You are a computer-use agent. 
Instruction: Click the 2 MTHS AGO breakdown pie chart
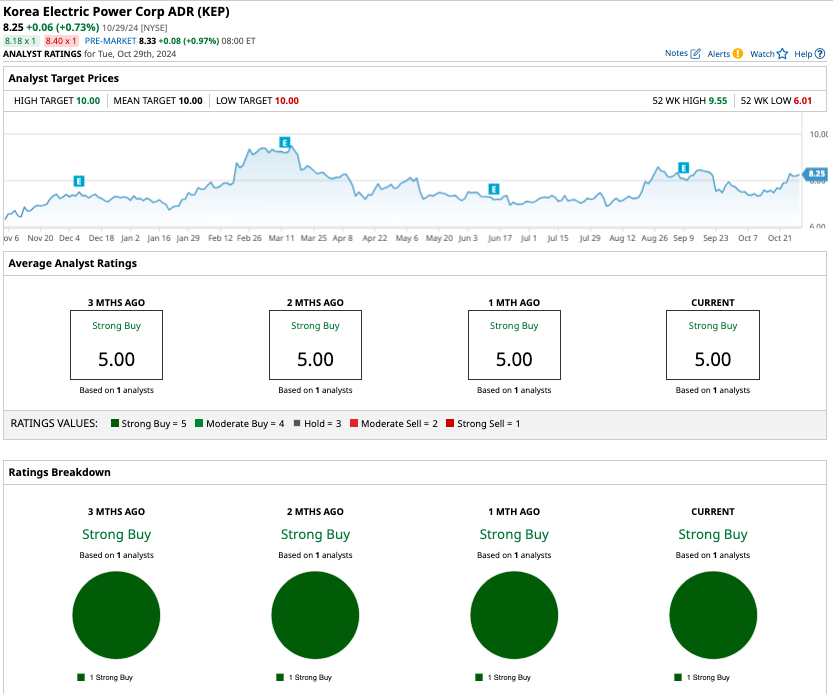pyautogui.click(x=315, y=615)
